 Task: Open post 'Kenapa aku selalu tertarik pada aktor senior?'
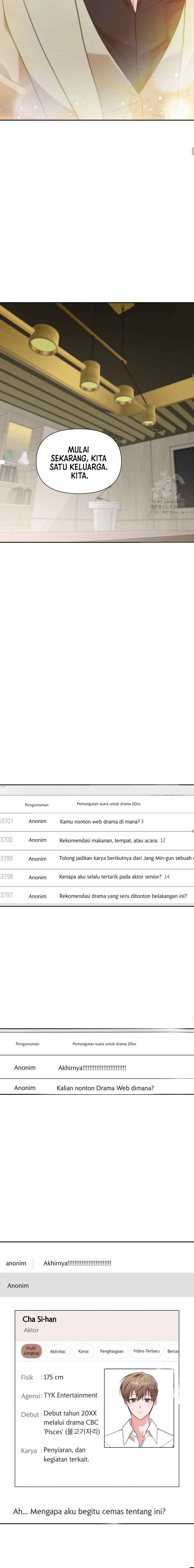tap(110, 877)
